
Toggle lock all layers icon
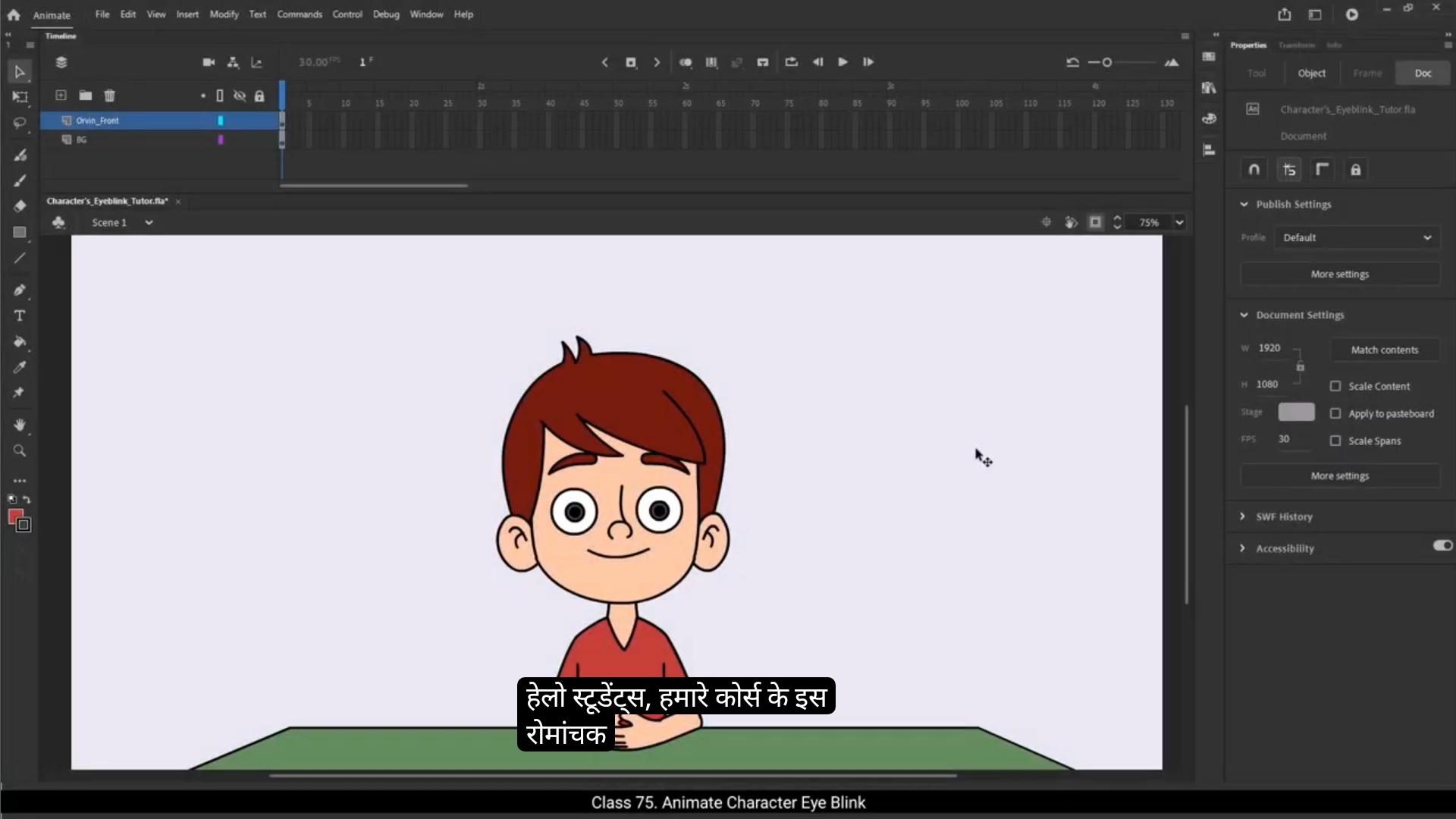(x=259, y=96)
